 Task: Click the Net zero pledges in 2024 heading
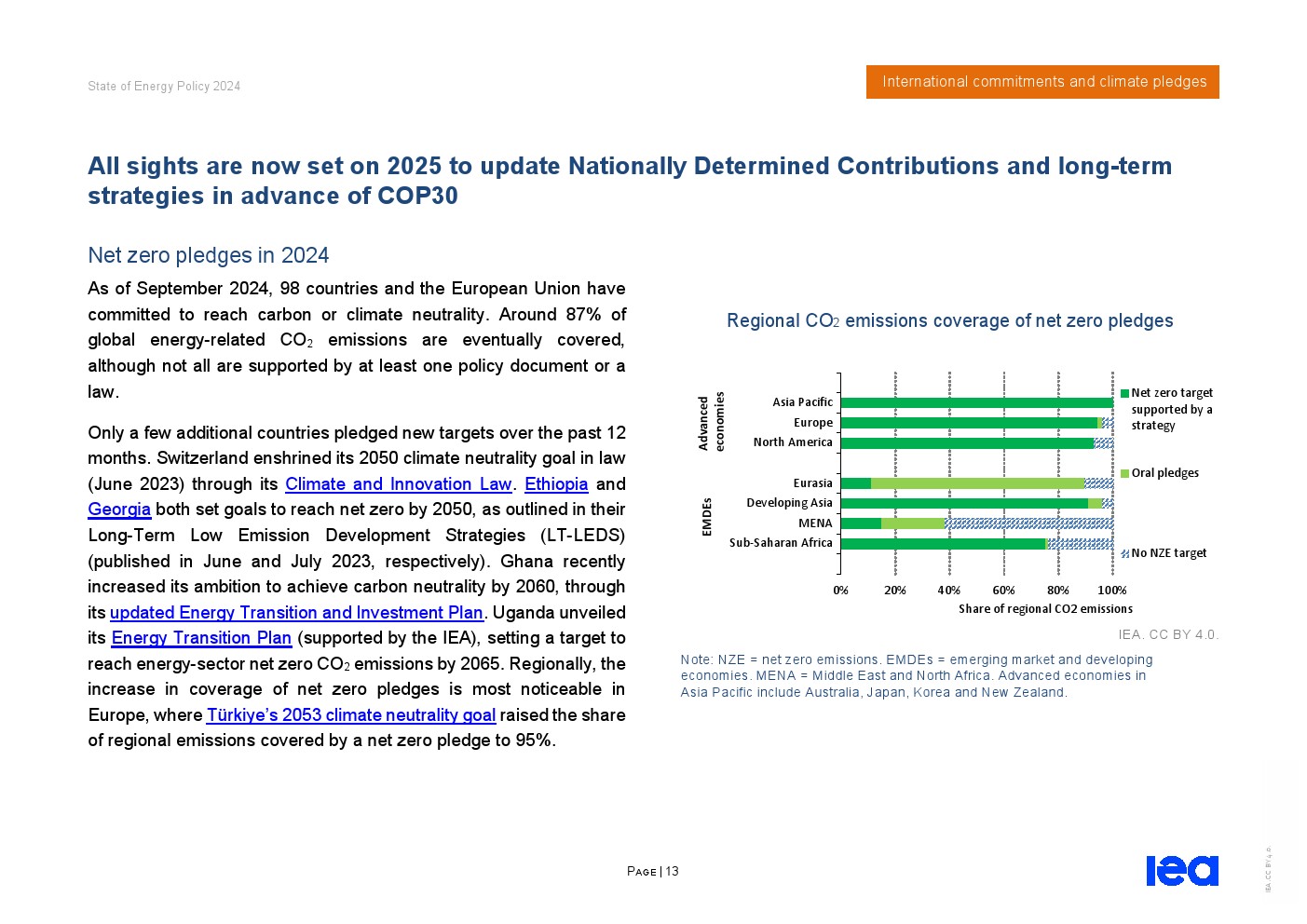tap(209, 256)
